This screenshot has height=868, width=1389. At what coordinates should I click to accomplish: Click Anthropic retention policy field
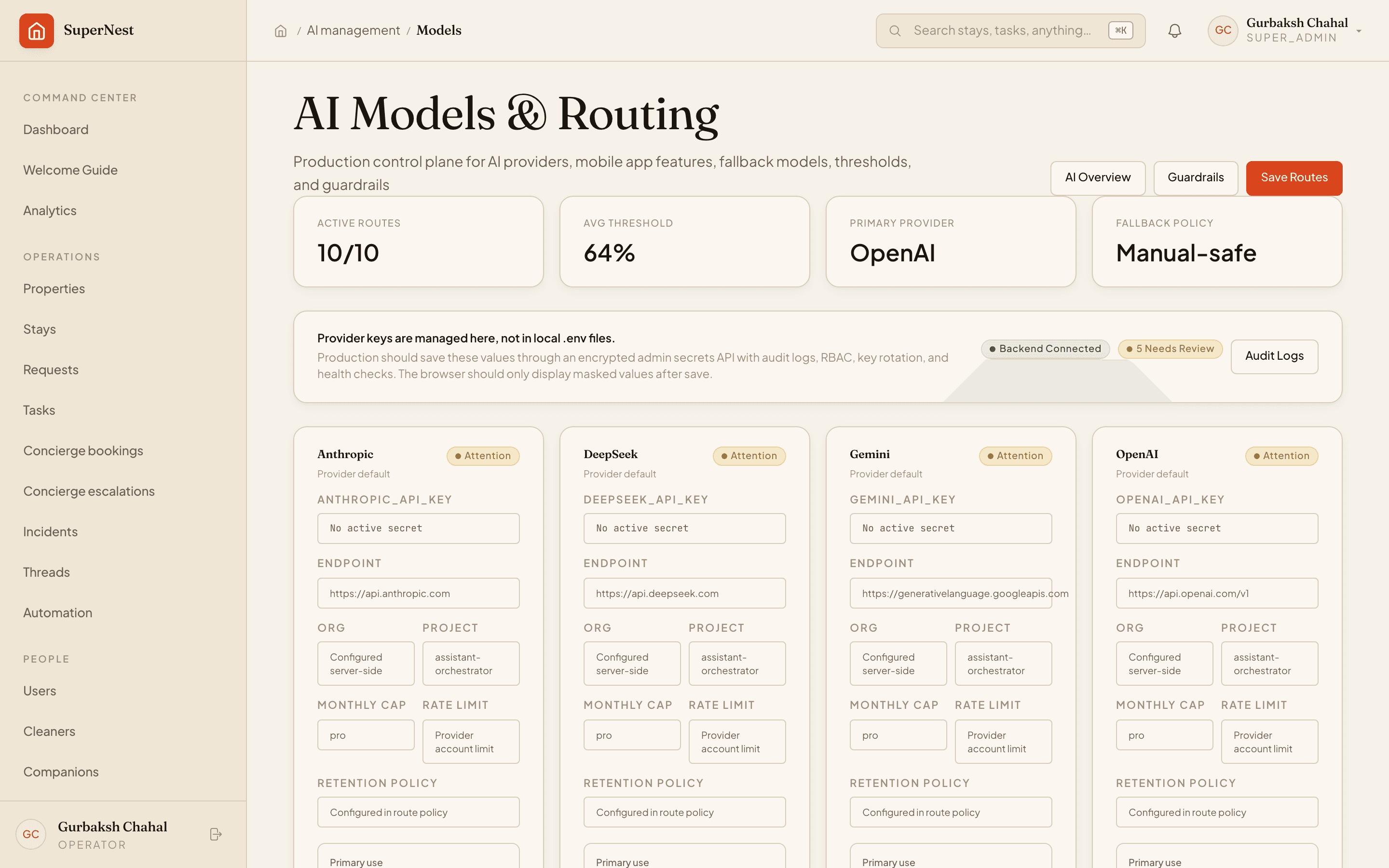point(419,813)
